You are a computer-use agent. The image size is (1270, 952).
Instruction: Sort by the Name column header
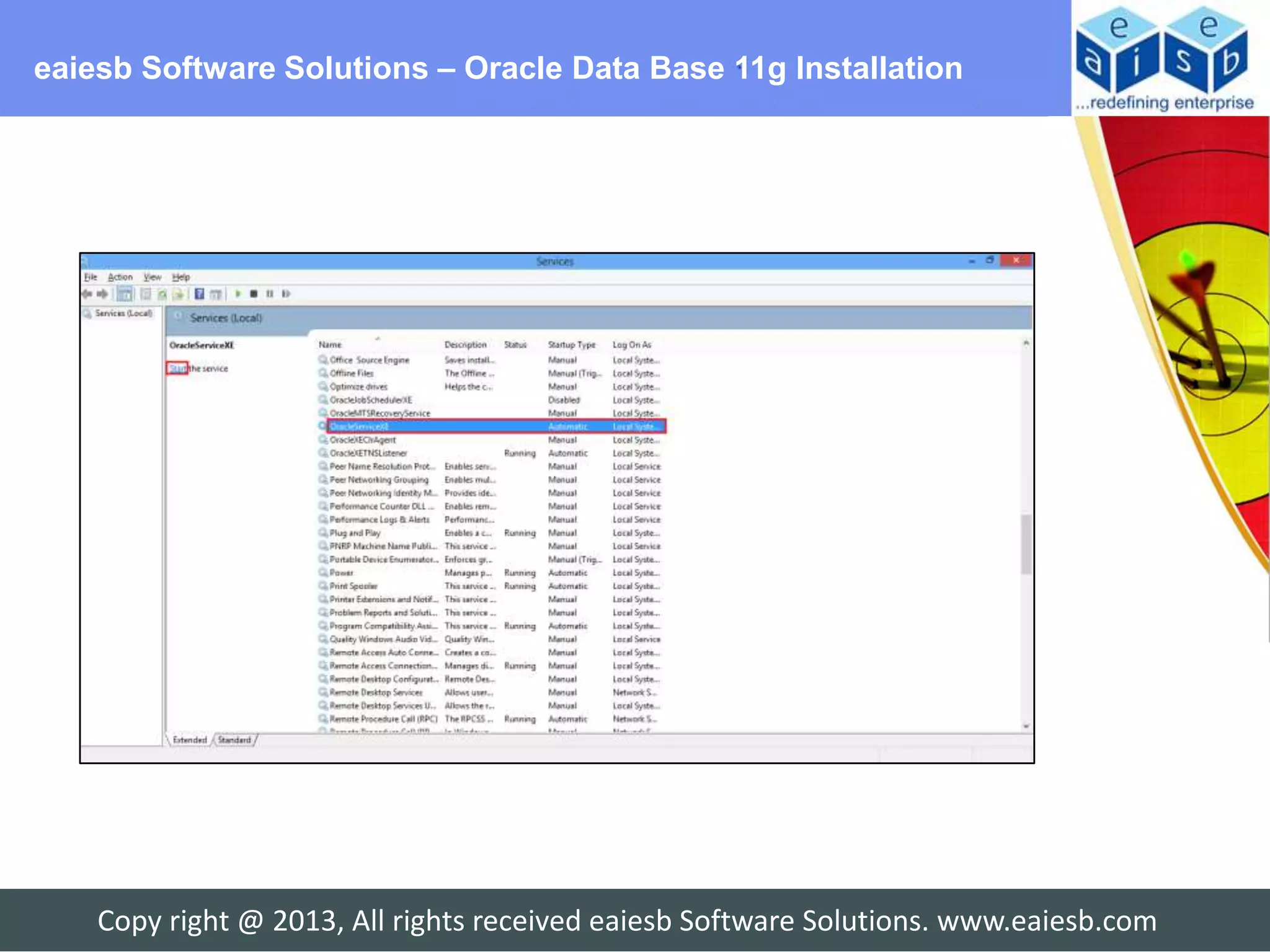pyautogui.click(x=331, y=345)
